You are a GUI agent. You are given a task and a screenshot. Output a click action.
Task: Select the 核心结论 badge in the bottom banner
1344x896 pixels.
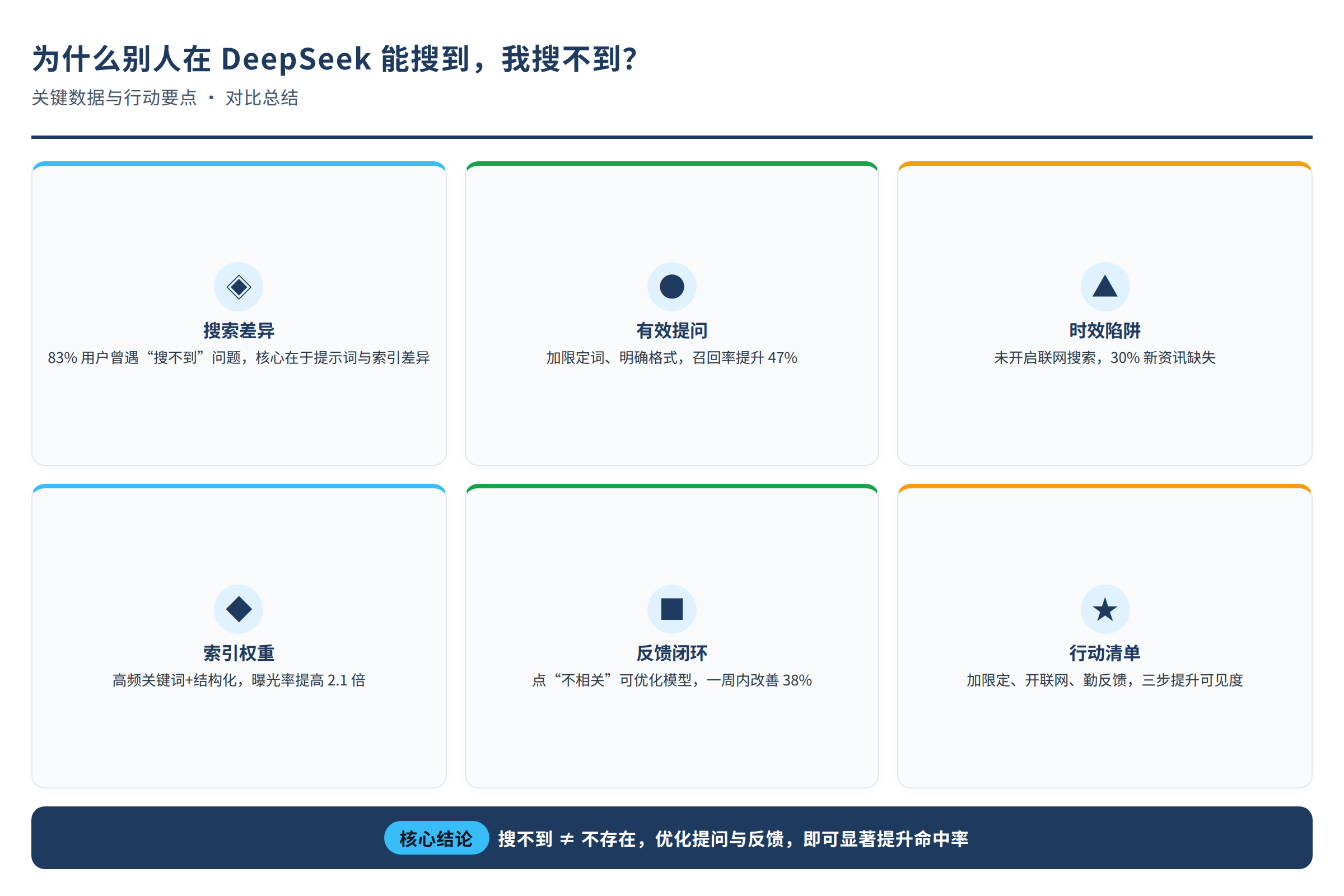[436, 838]
